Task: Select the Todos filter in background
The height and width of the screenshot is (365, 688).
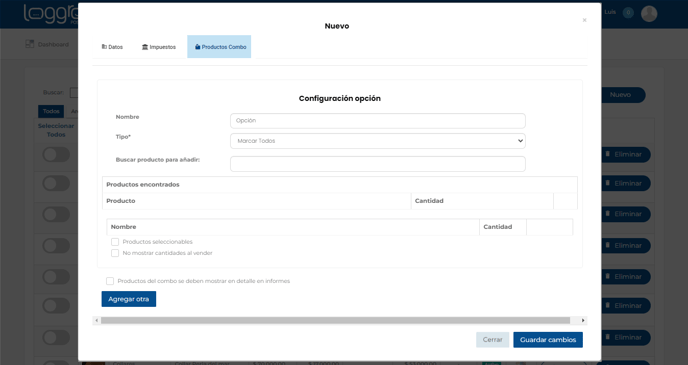Action: click(51, 111)
